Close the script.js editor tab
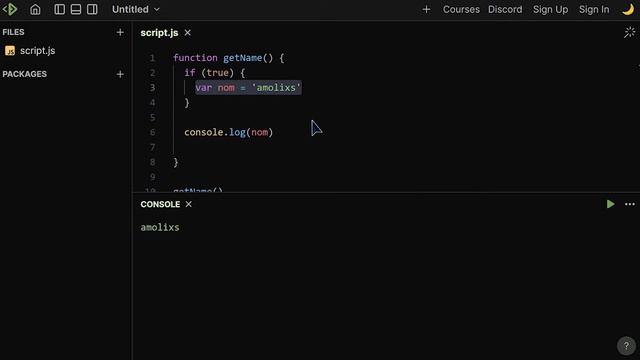Screen dimensions: 640x360 click(187, 33)
